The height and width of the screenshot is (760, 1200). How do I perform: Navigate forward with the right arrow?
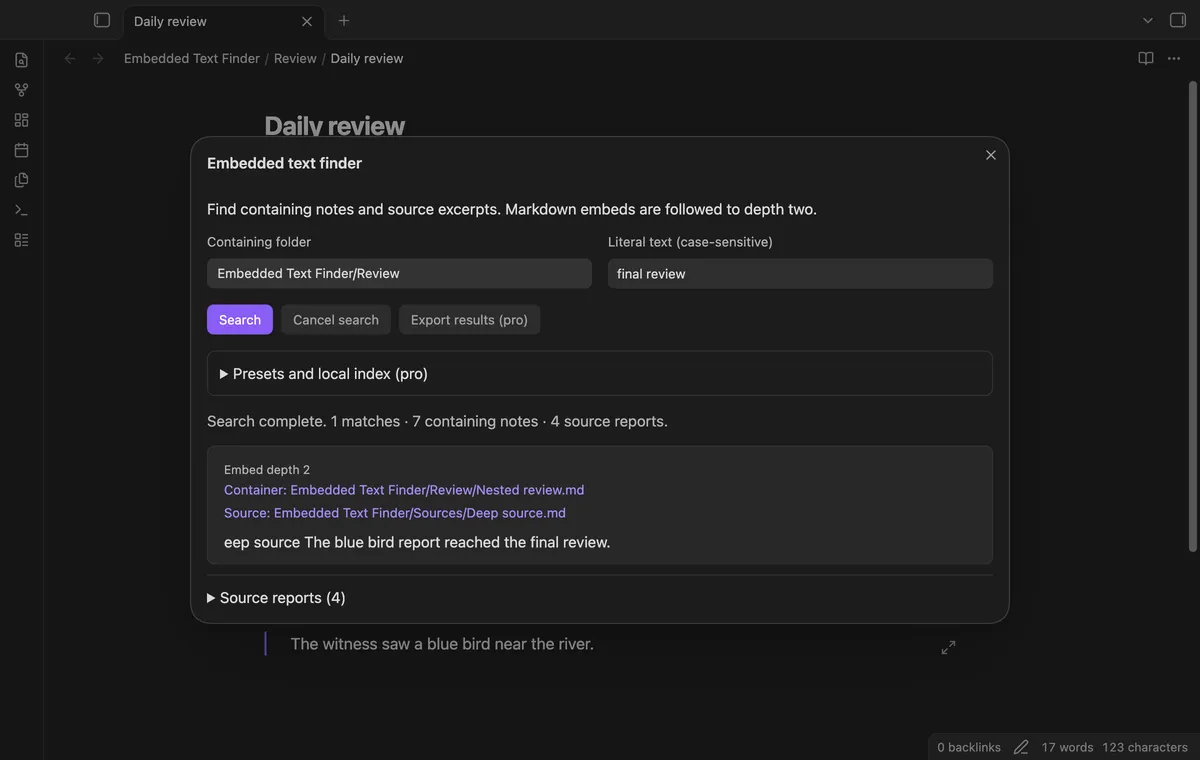pos(98,59)
